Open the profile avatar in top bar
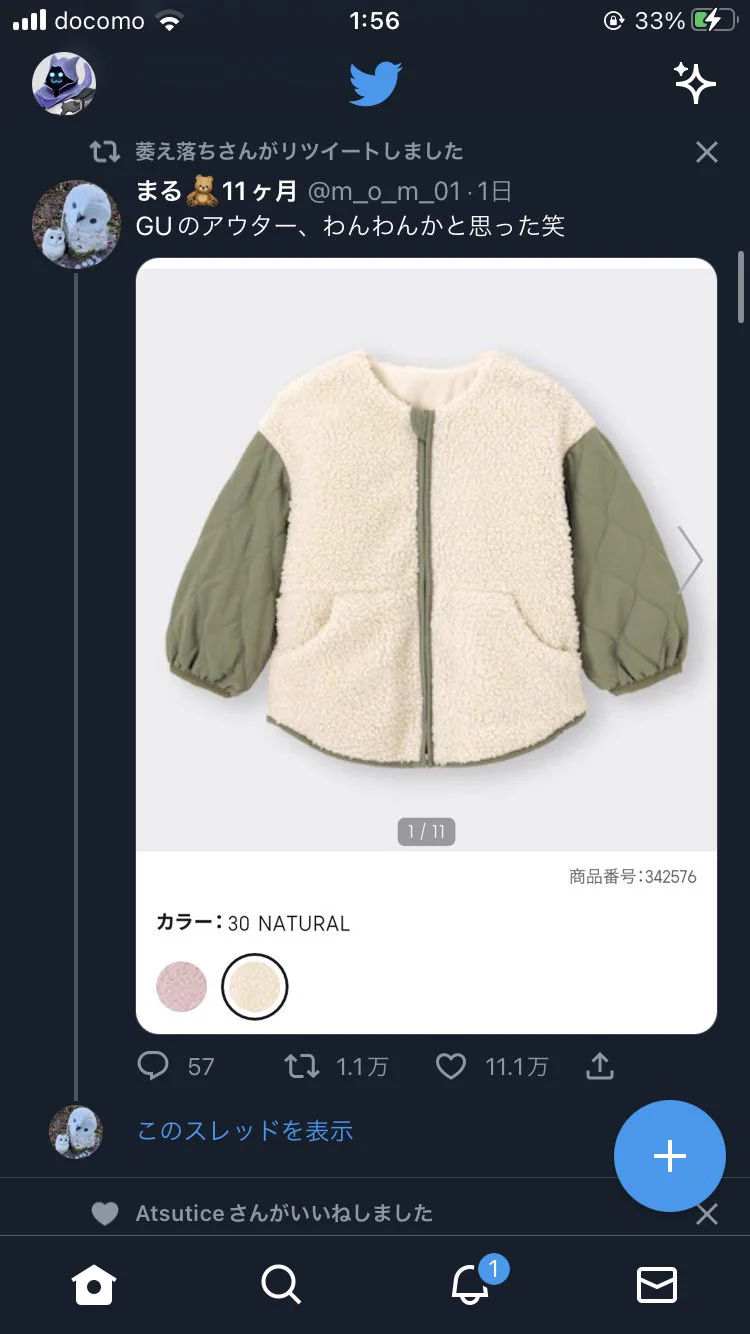750x1334 pixels. click(64, 84)
